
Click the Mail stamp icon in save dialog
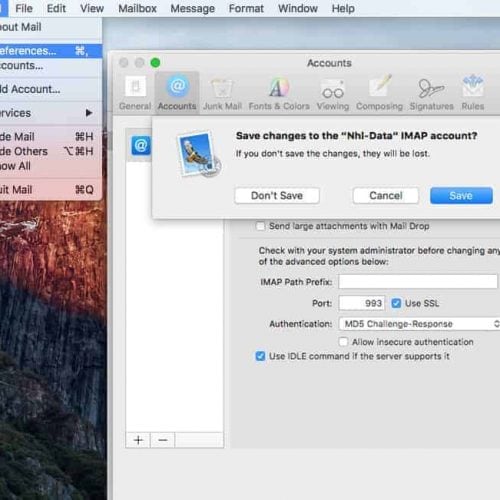(199, 154)
